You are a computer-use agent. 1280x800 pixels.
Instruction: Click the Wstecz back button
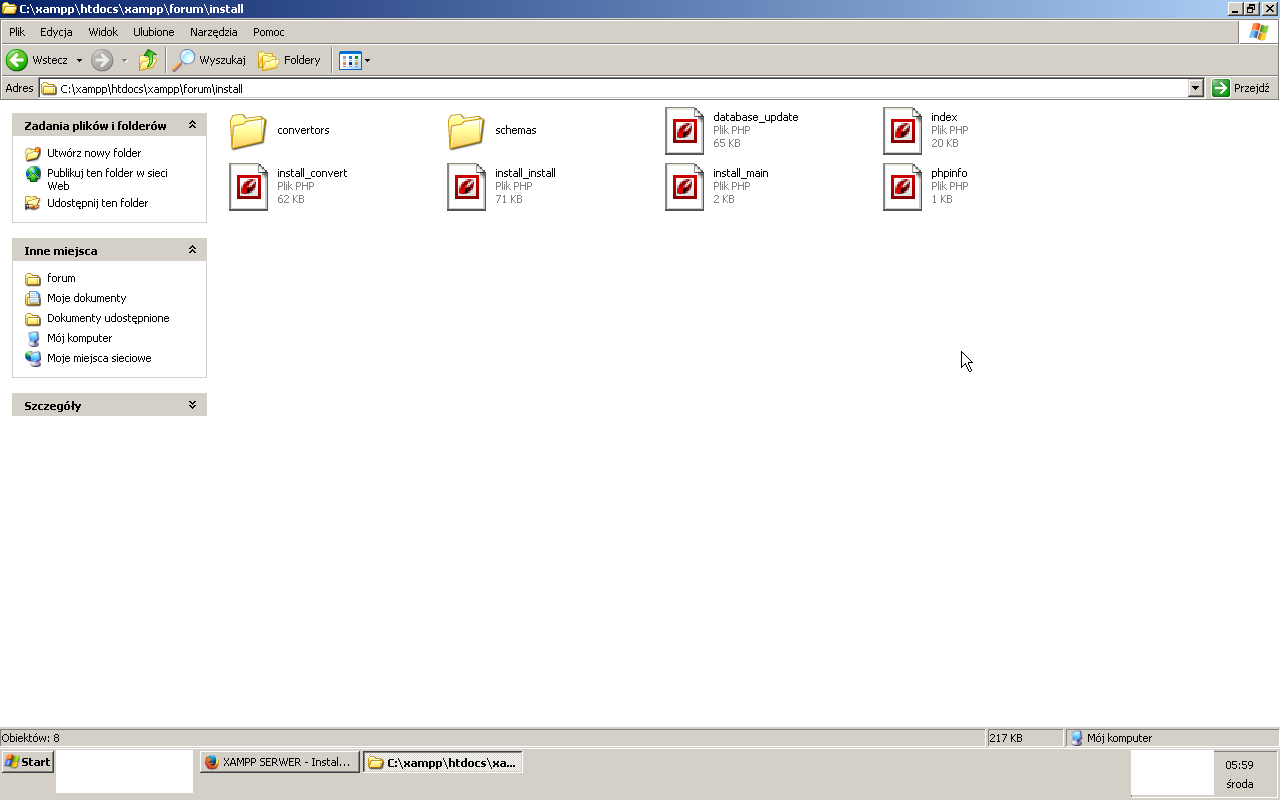coord(38,60)
